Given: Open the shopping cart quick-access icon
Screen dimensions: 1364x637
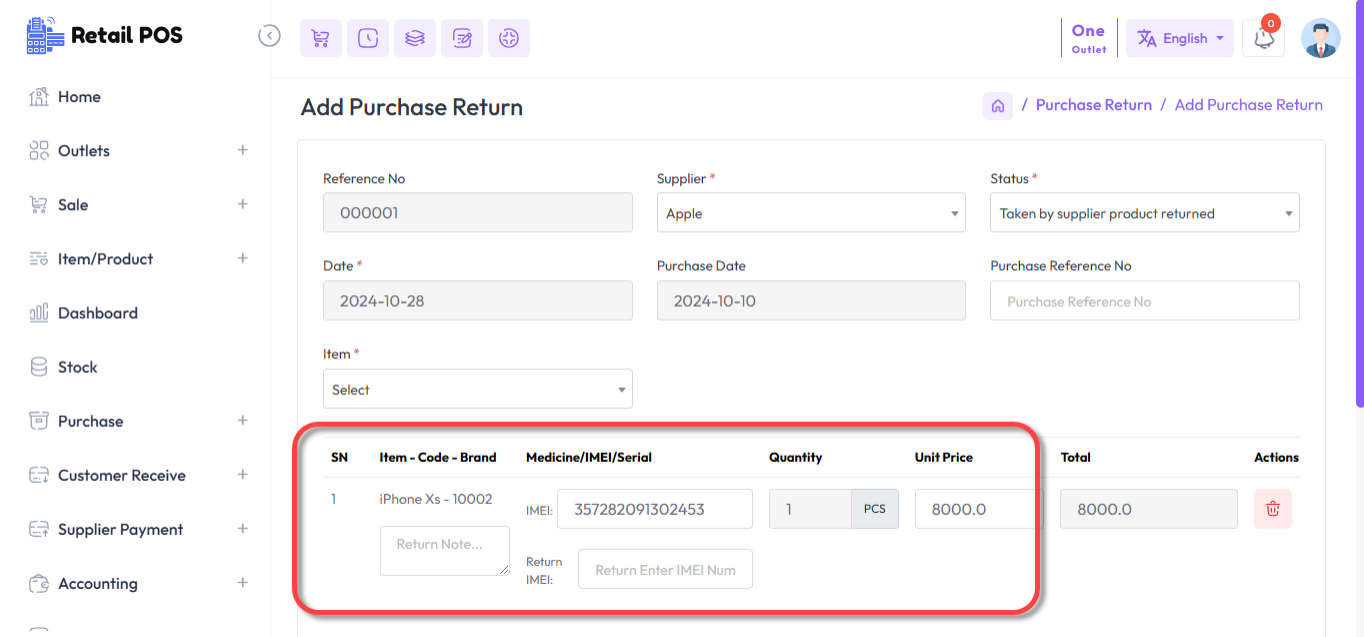Looking at the screenshot, I should [320, 37].
